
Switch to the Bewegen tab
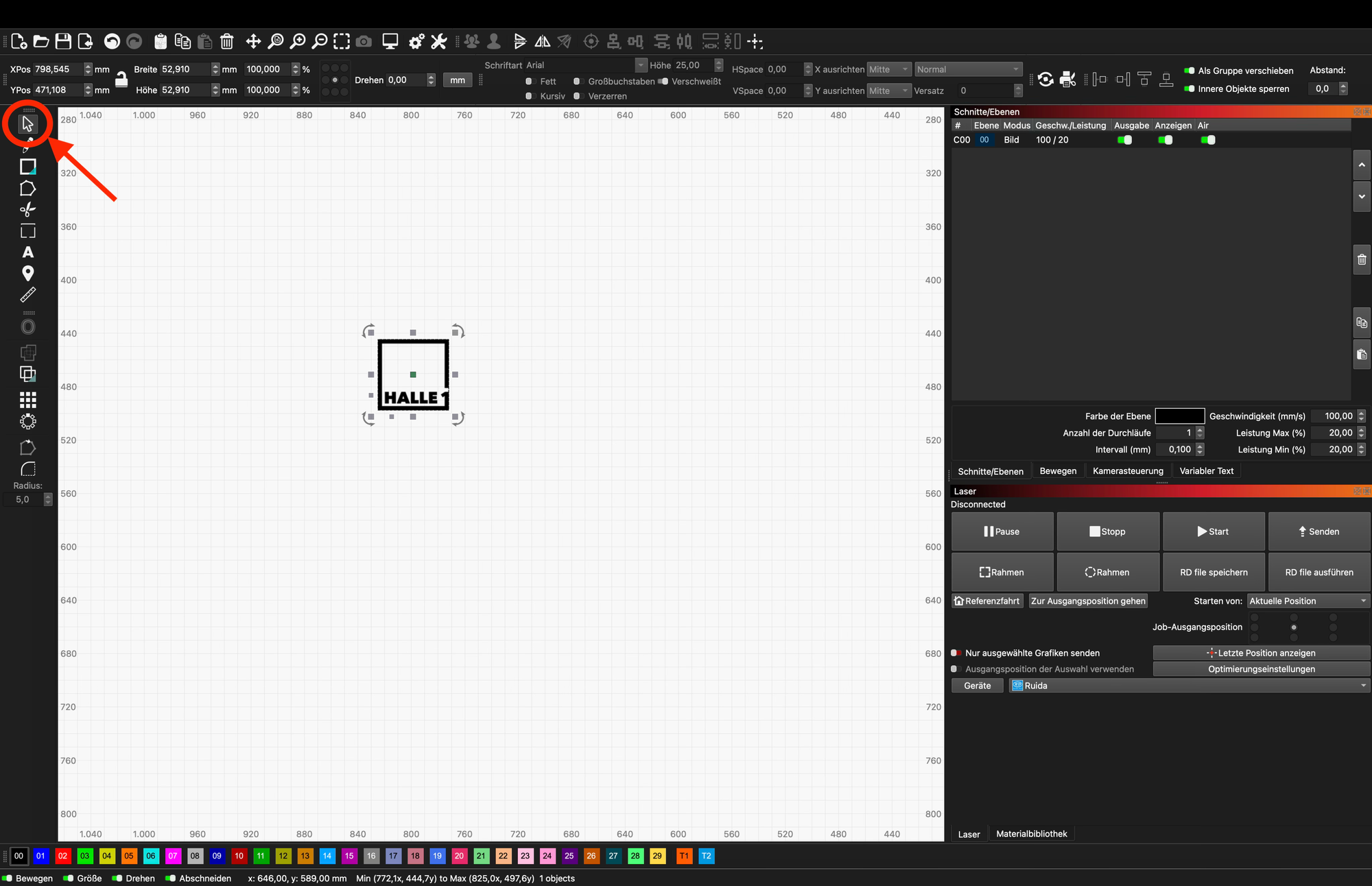tap(1058, 471)
